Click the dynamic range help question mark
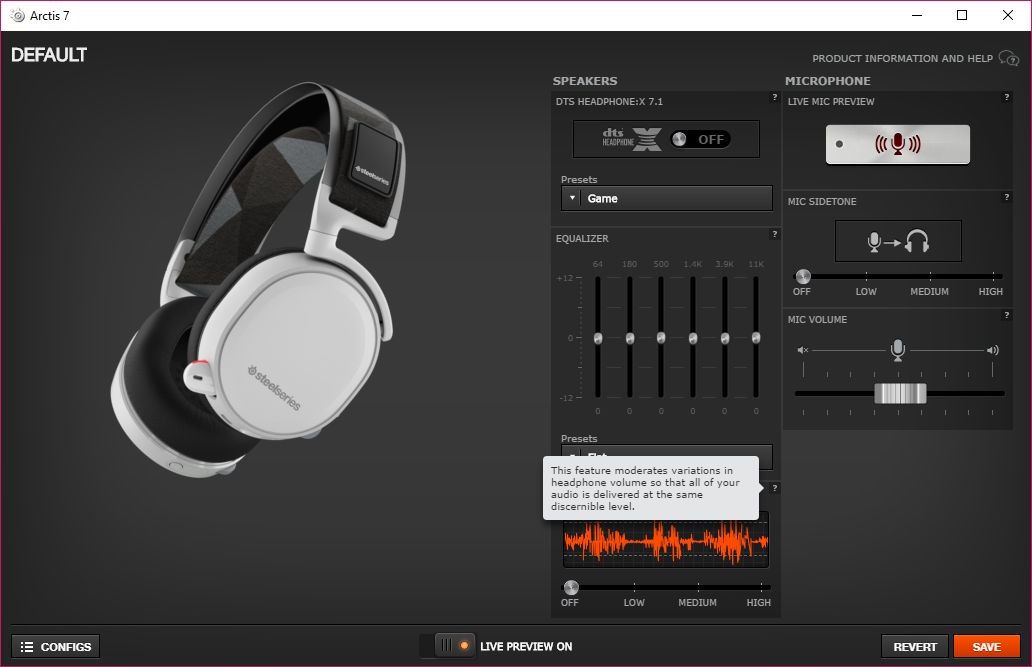 [x=774, y=488]
